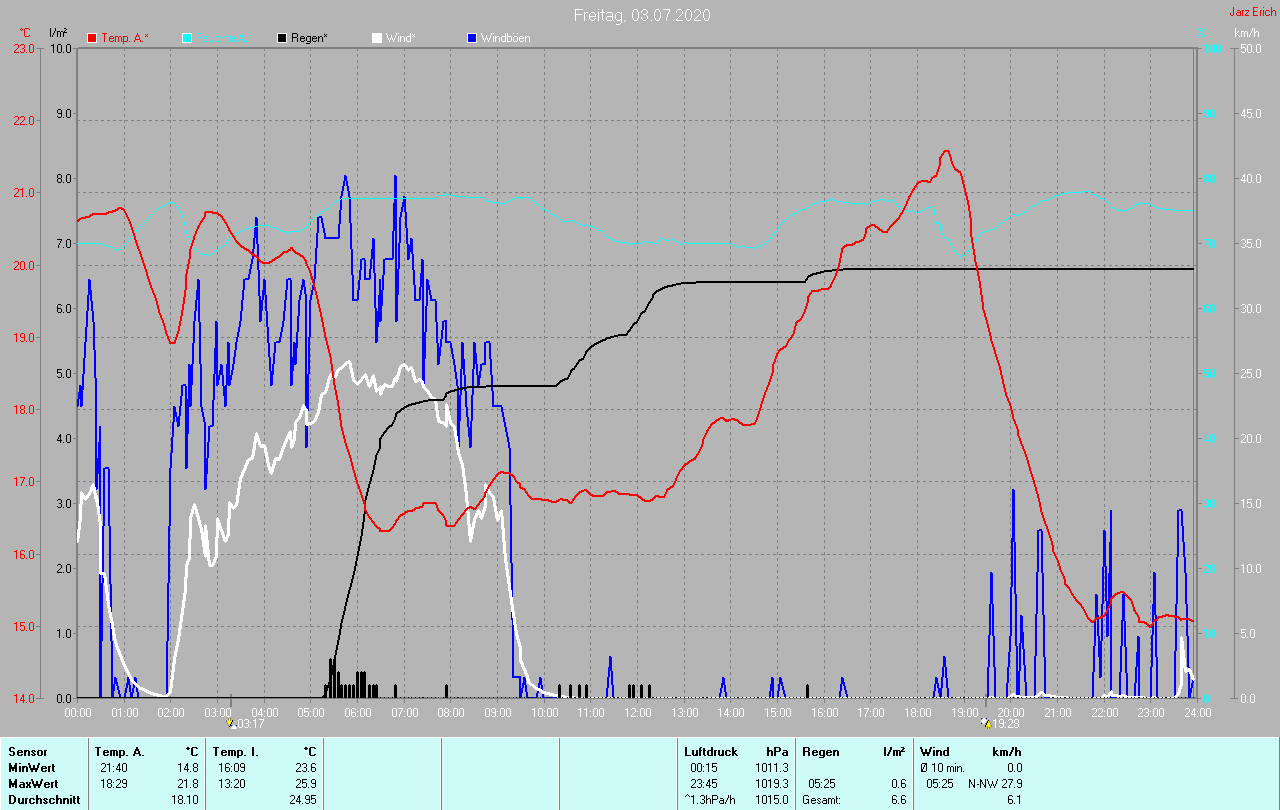Click the date title Freitag, 03.07.2020
The image size is (1280, 810).
pos(642,15)
